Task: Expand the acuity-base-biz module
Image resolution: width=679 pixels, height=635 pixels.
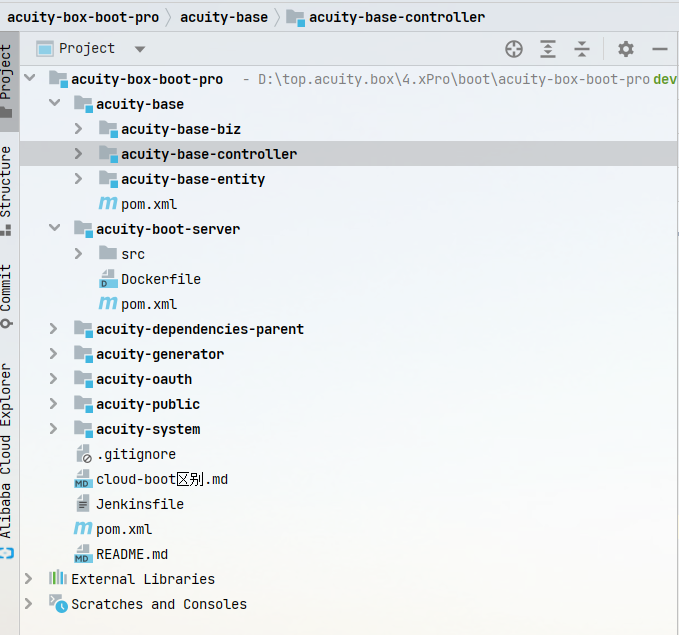Action: coord(79,129)
